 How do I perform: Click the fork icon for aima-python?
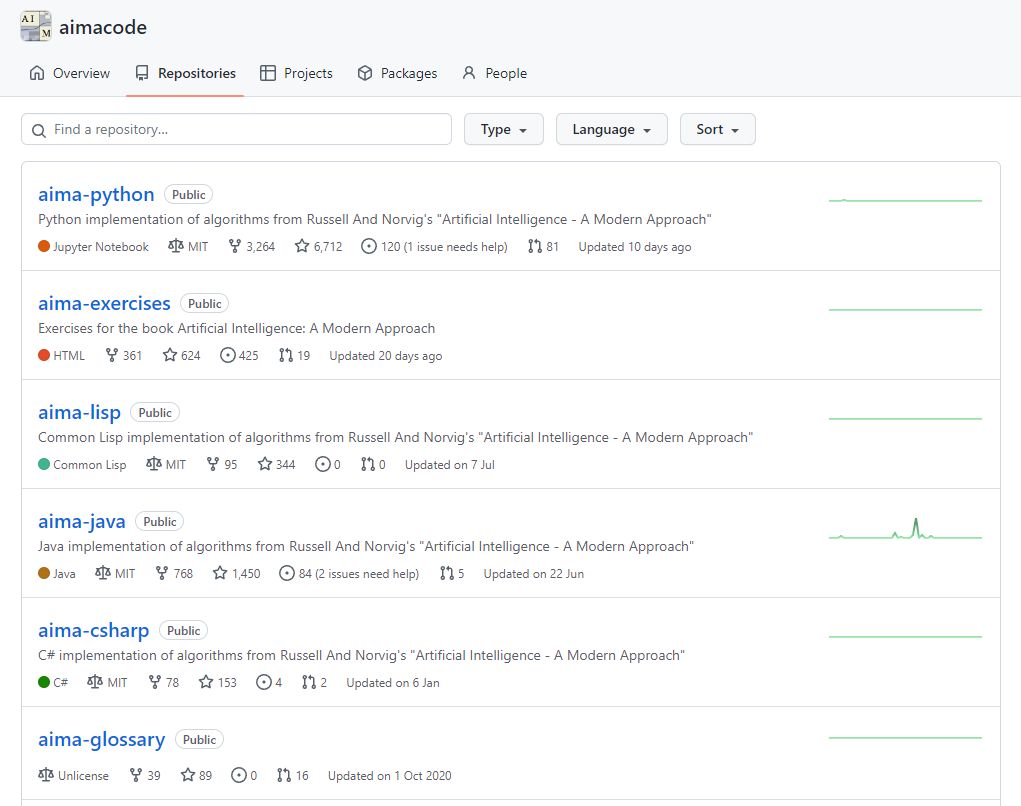pyautogui.click(x=235, y=246)
